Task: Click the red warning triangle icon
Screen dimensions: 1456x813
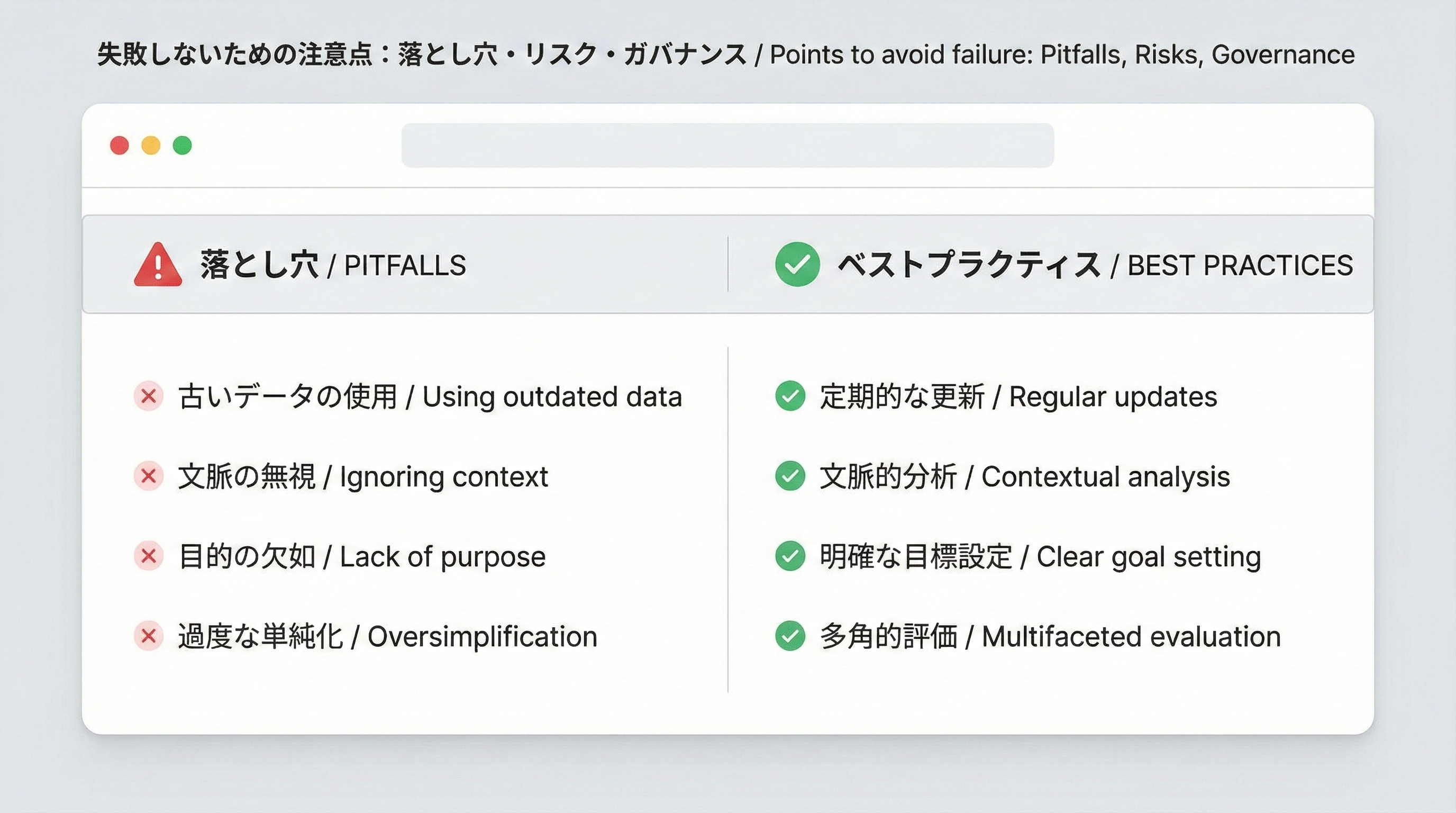Action: point(158,265)
